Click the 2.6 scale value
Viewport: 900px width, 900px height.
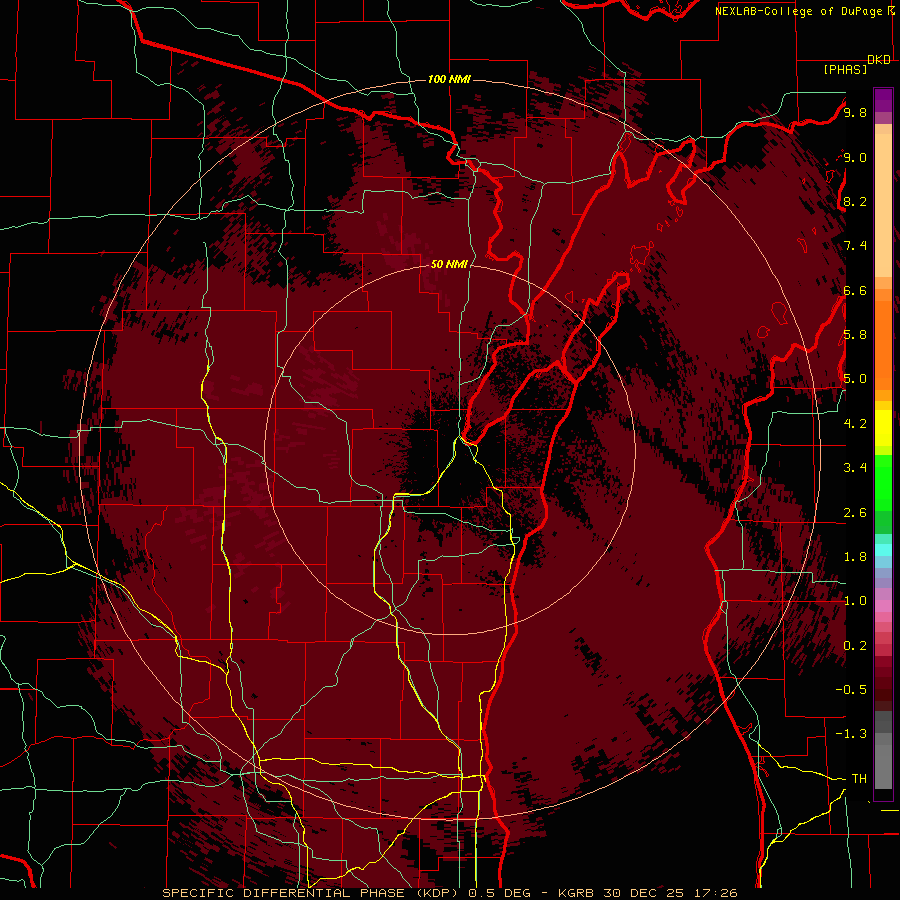(855, 513)
